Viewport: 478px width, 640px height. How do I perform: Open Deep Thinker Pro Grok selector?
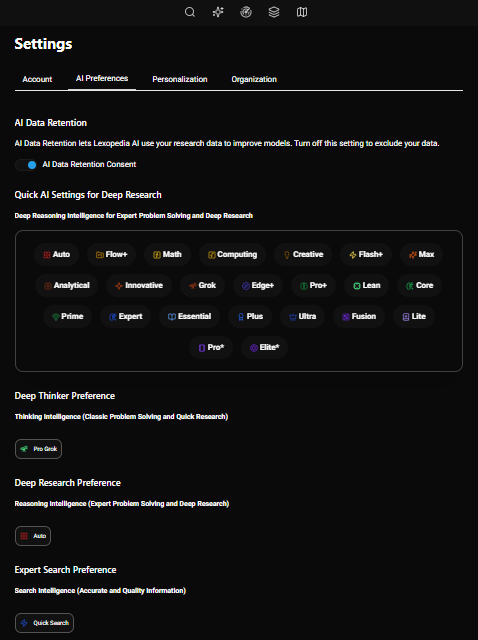click(x=38, y=449)
